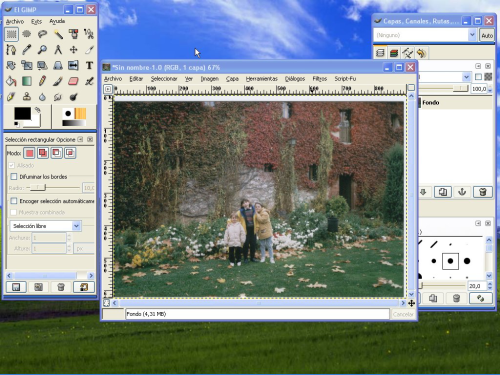Click the Auto button
Image resolution: width=500 pixels, height=375 pixels.
(487, 35)
